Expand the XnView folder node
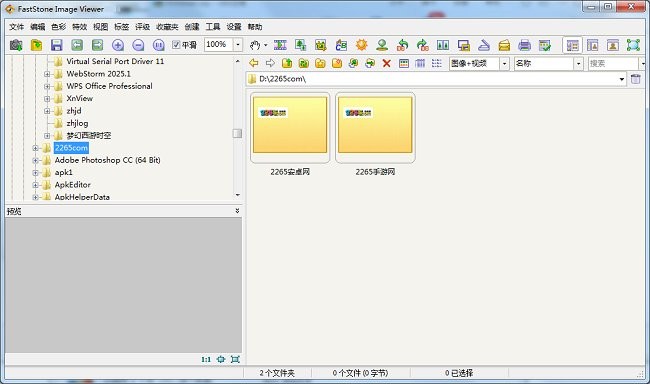Screen dimensions: 650x384 47,99
